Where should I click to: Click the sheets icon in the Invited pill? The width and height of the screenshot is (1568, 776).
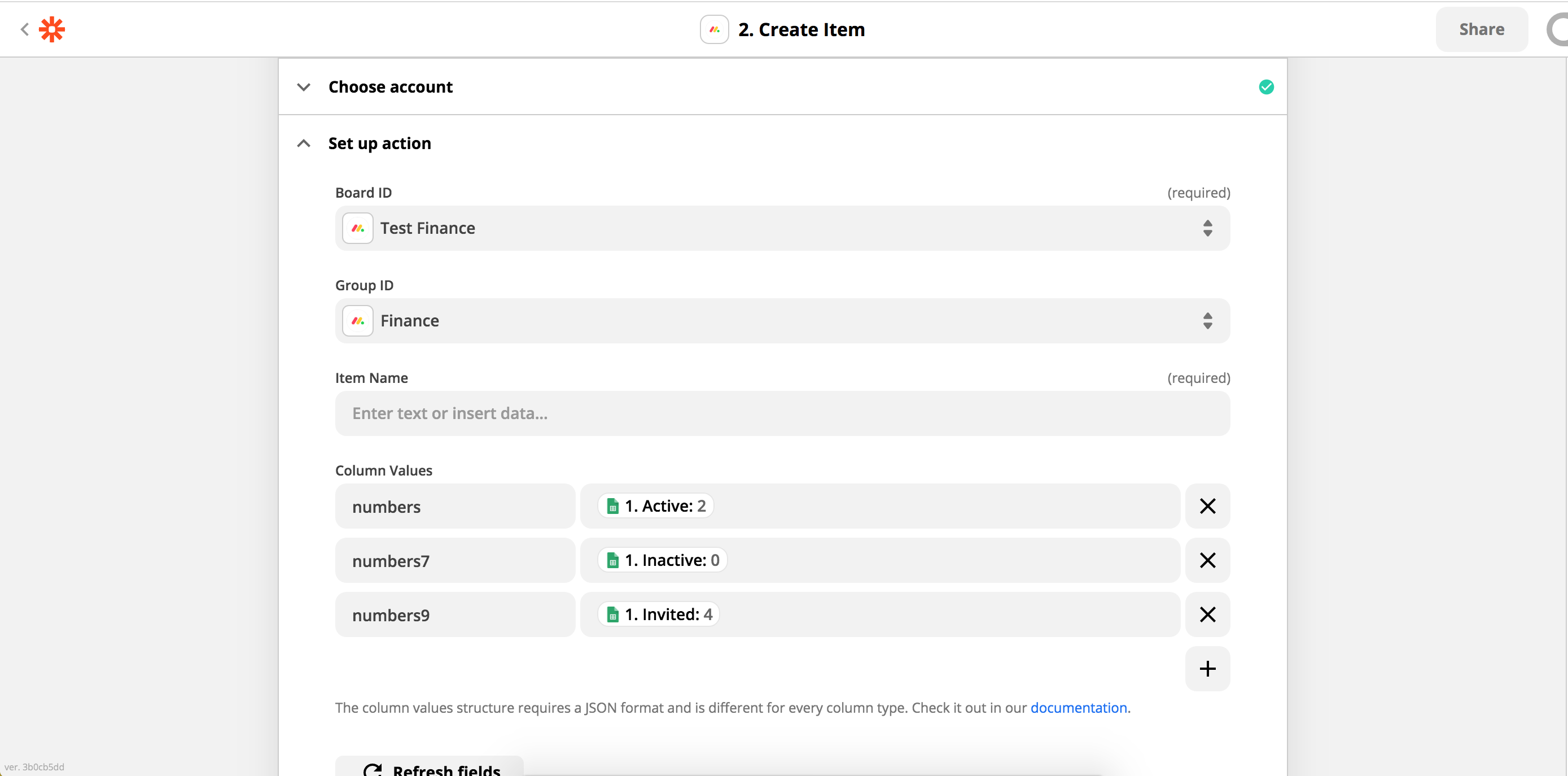click(x=613, y=614)
